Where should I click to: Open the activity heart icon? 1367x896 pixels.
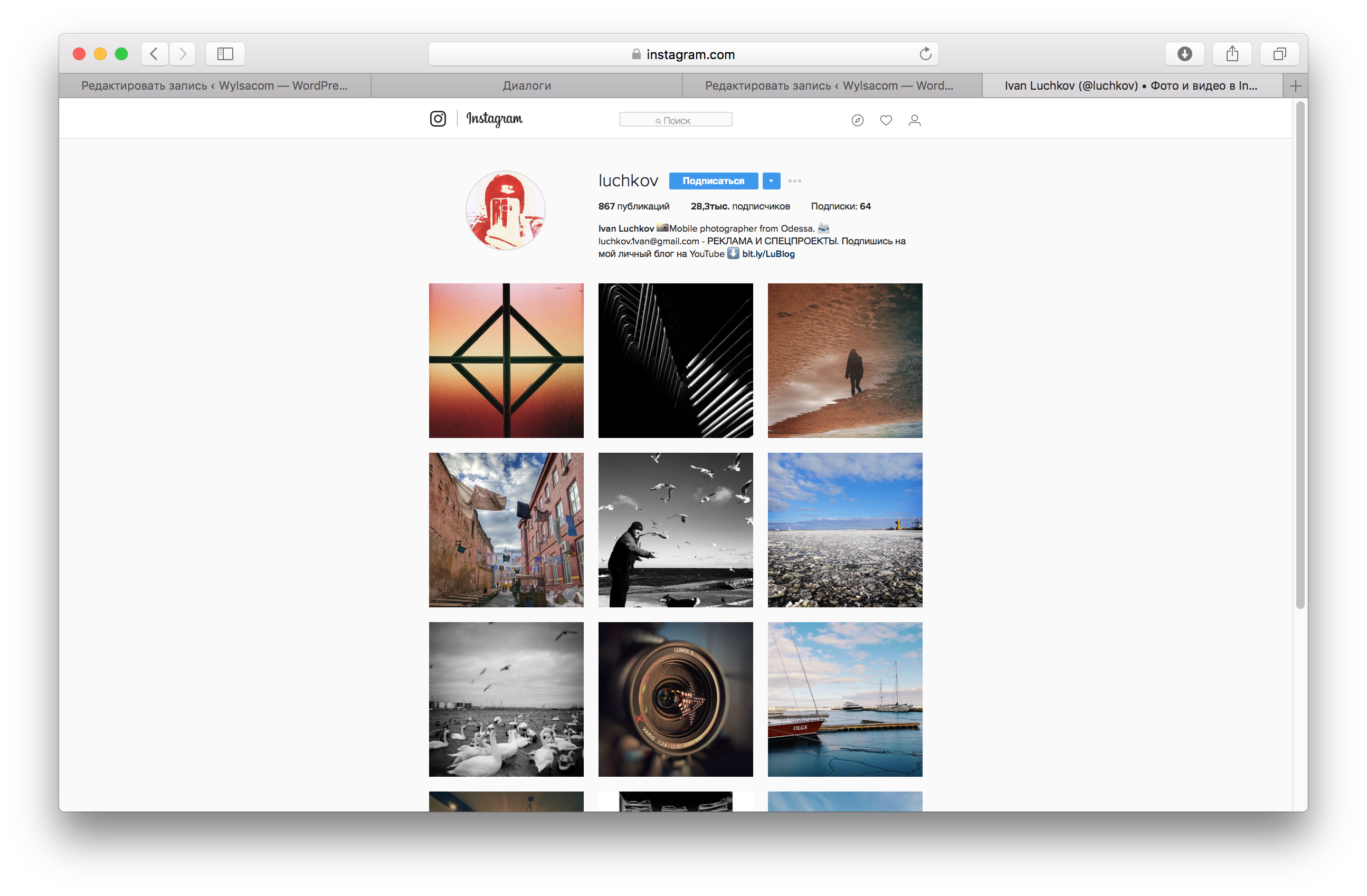pyautogui.click(x=886, y=120)
